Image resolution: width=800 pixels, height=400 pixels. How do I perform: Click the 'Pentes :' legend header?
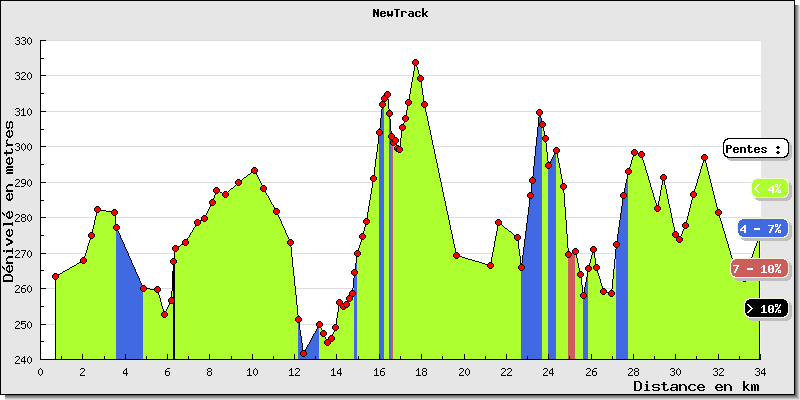pos(755,148)
